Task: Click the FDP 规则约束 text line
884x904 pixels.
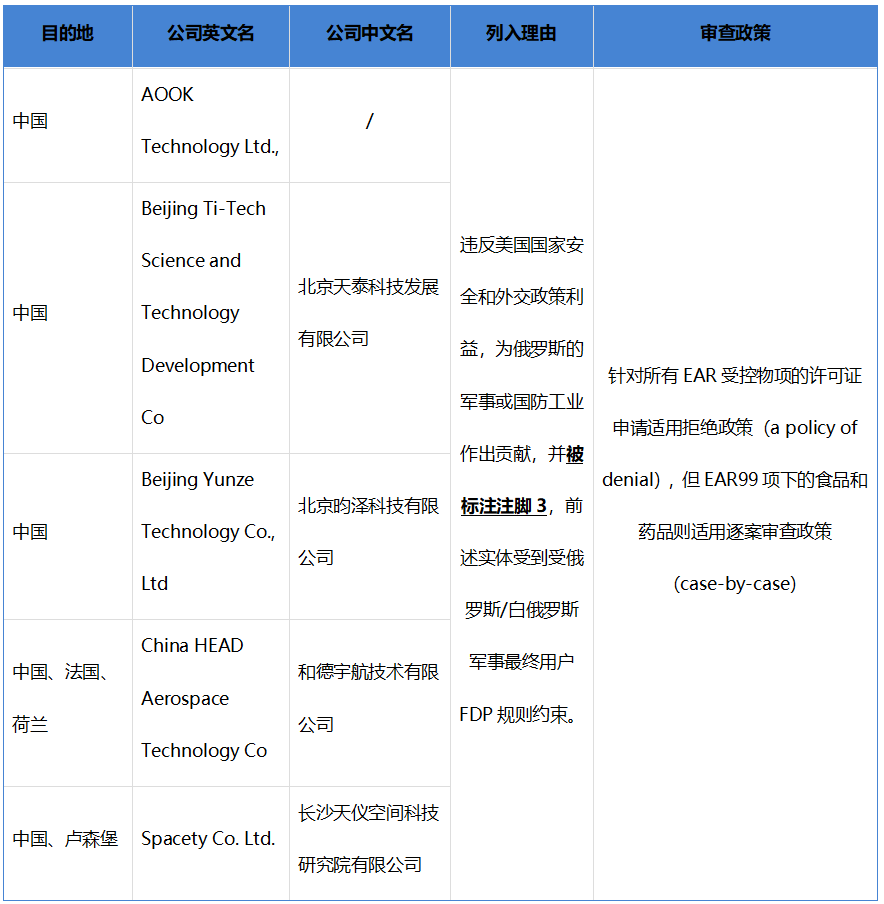Action: tap(520, 715)
